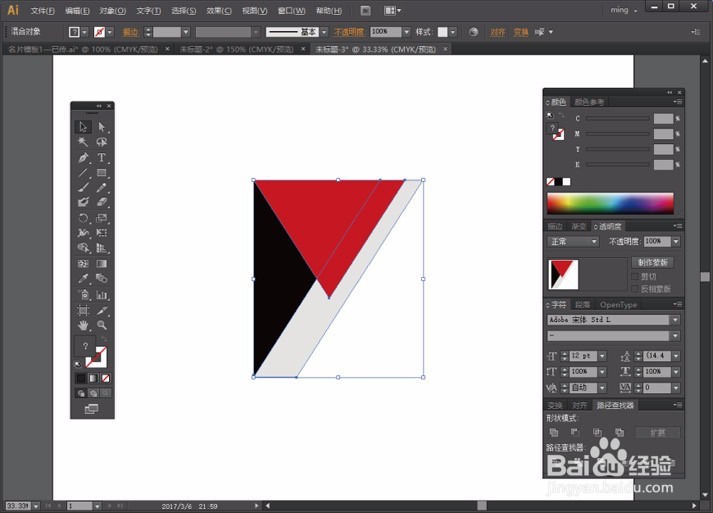This screenshot has height=513, width=713.
Task: Select the Artboard tool
Action: point(83,311)
